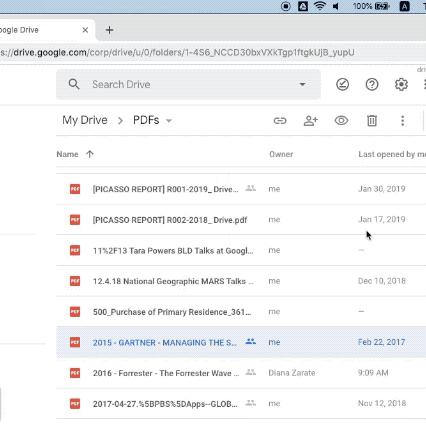The height and width of the screenshot is (426, 426).
Task: Open the More actions vertical dots
Action: 403,121
